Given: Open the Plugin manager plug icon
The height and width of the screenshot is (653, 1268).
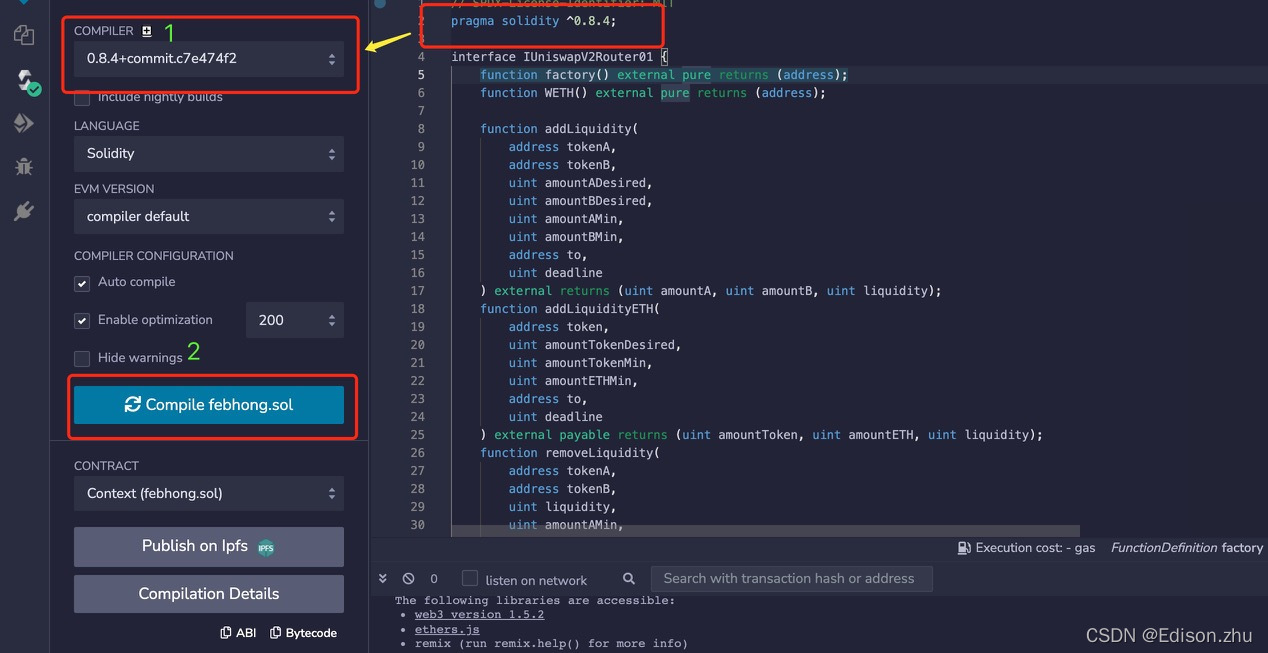Looking at the screenshot, I should [x=24, y=211].
